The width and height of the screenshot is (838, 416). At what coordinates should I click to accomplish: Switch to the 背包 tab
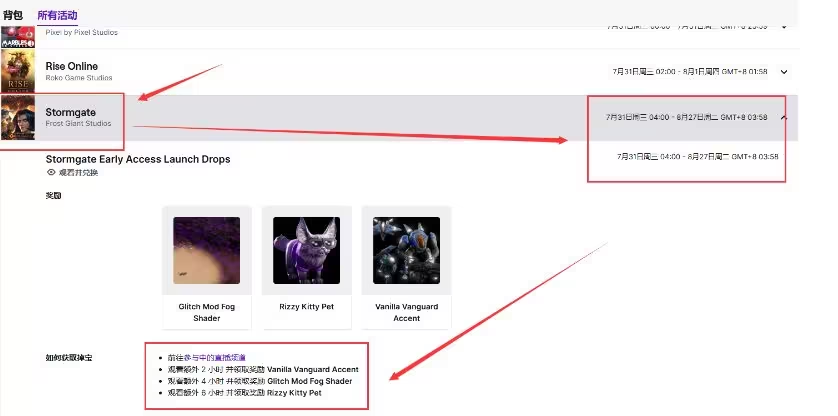tap(12, 15)
